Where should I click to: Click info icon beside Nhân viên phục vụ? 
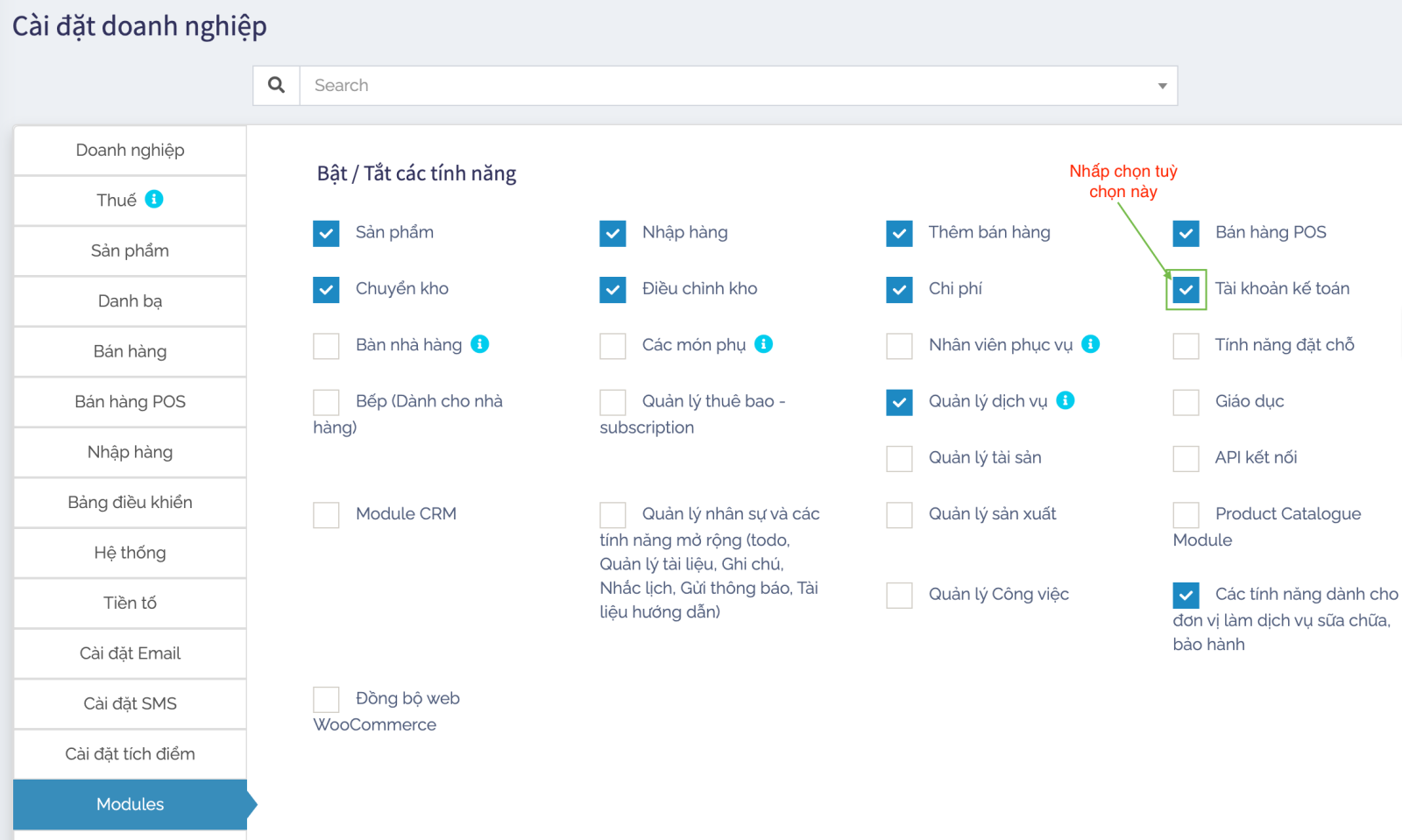1091,344
